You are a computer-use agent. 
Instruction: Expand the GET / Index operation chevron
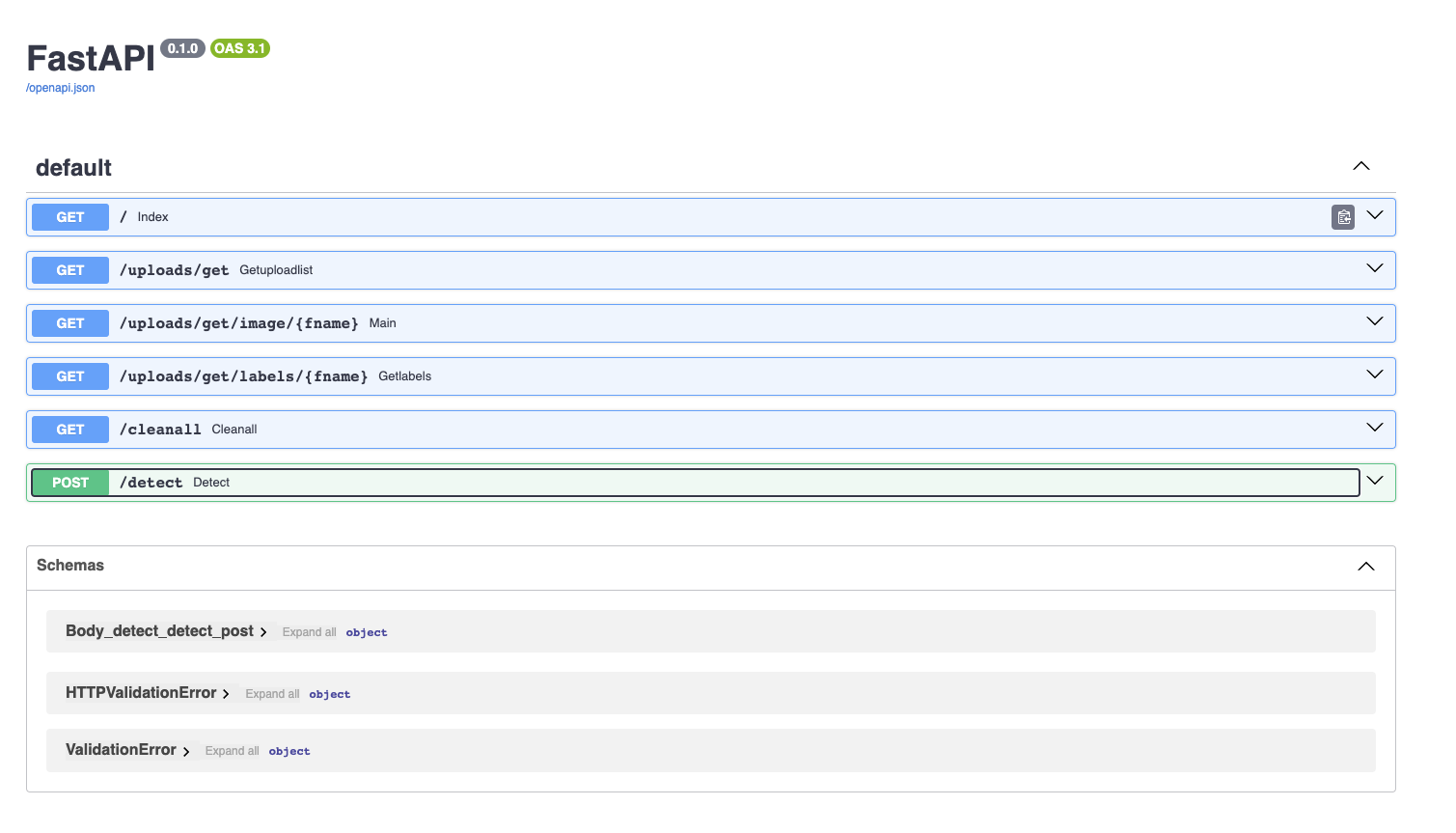(1375, 215)
